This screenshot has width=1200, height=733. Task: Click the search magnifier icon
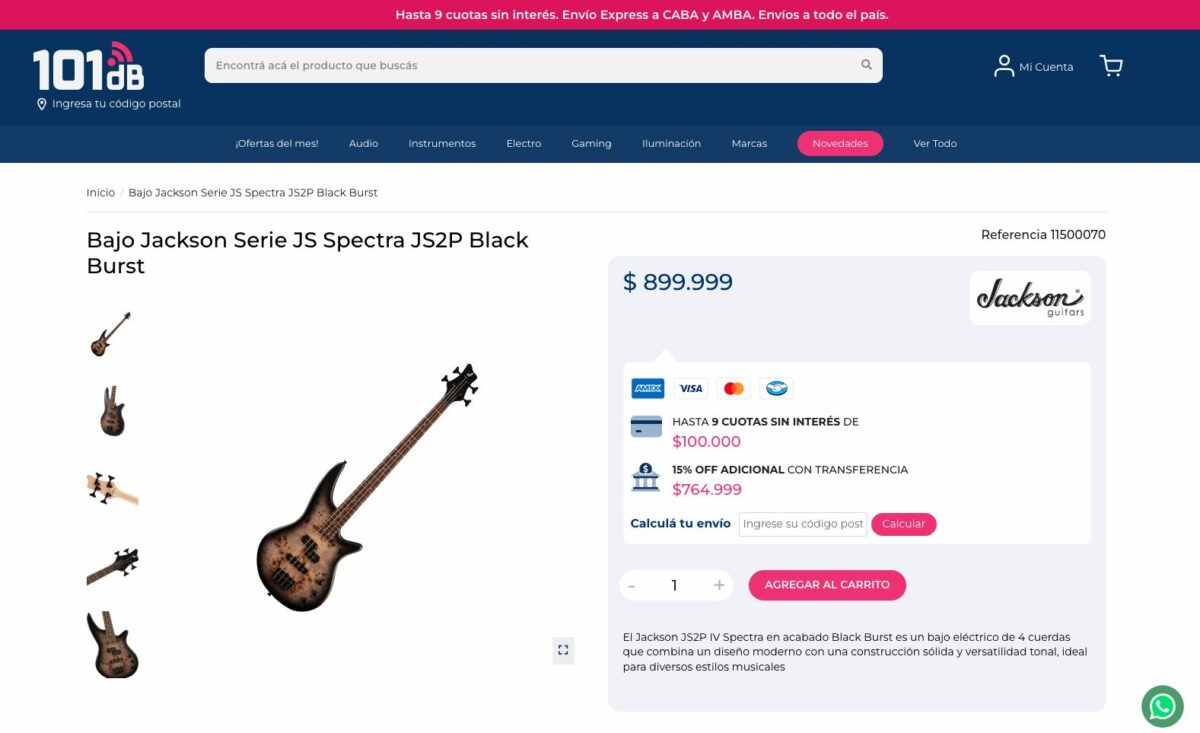(x=866, y=65)
